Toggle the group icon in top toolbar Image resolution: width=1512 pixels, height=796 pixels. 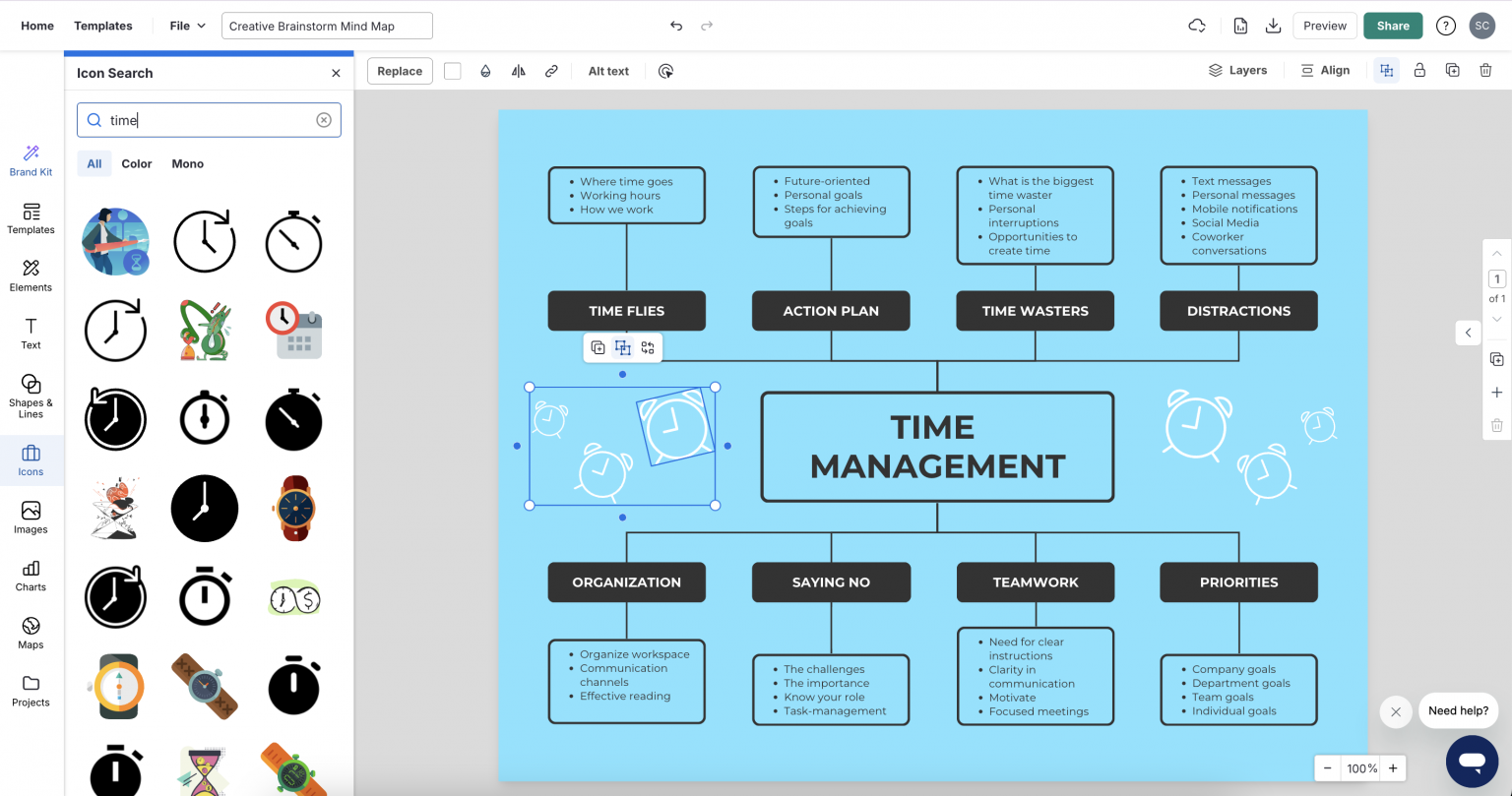pyautogui.click(x=1387, y=70)
